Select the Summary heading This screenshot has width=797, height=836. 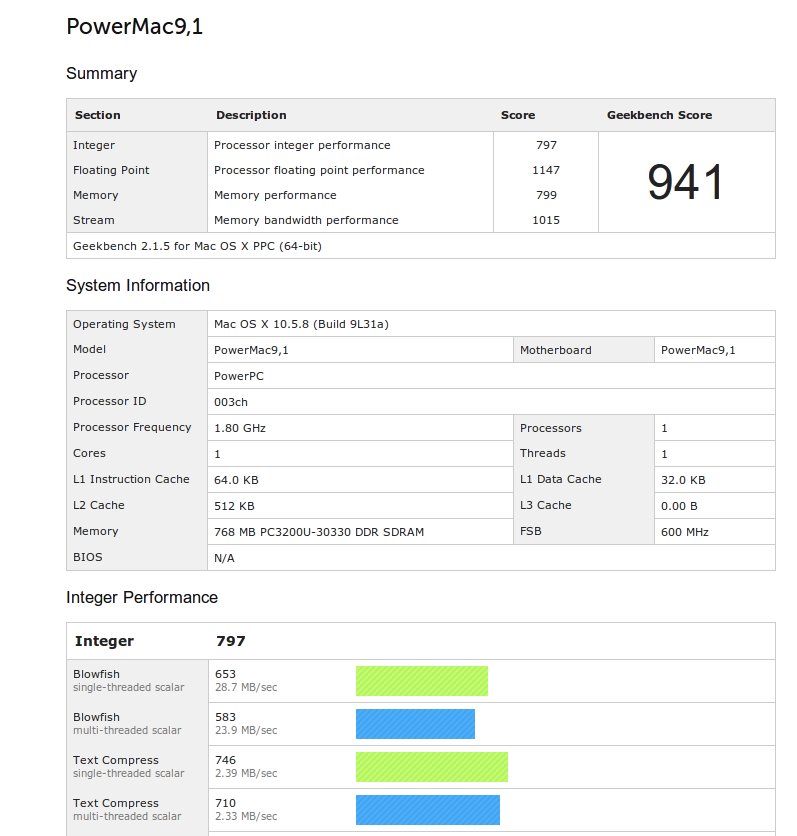101,74
